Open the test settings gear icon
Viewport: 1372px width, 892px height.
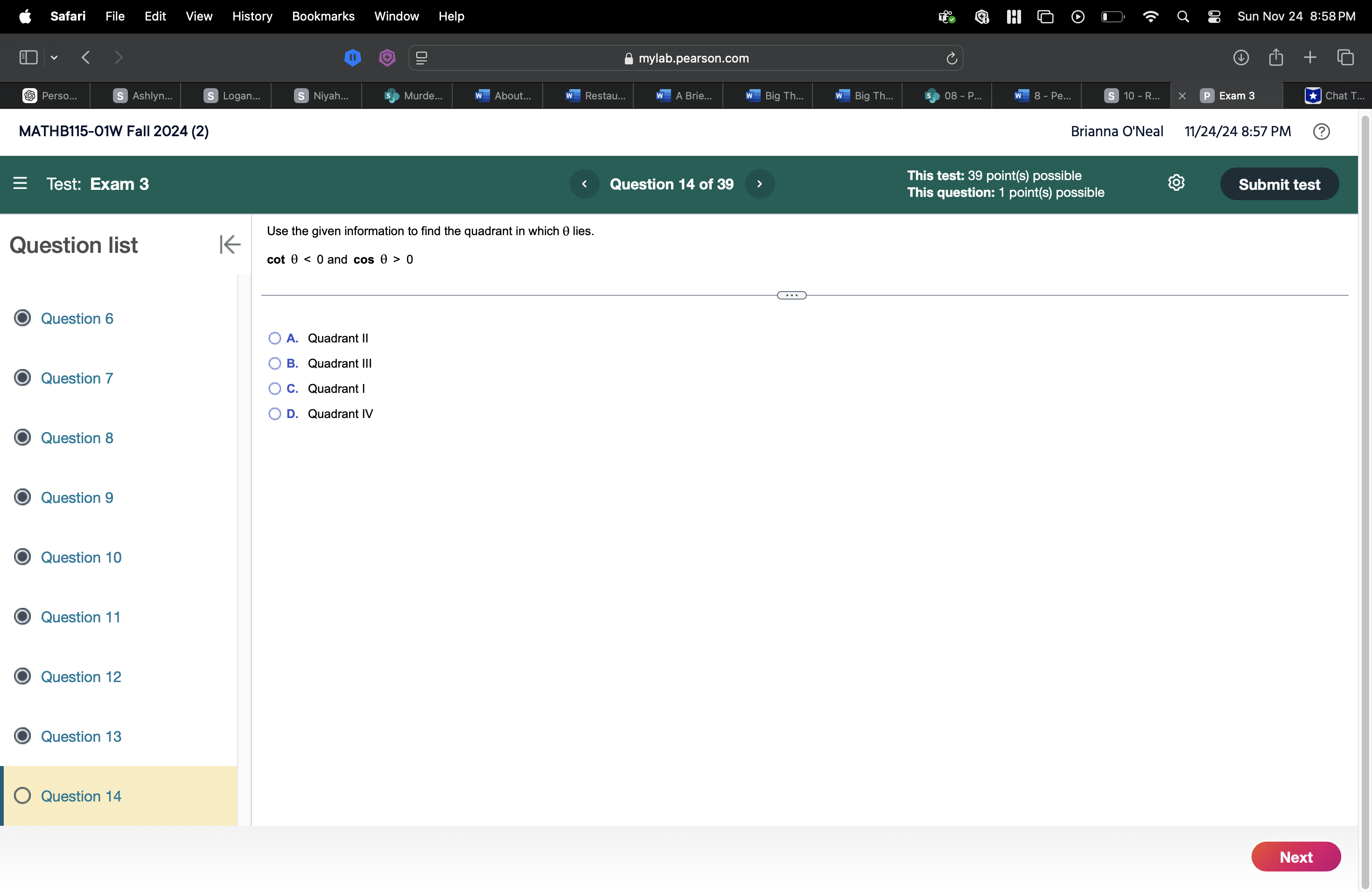pyautogui.click(x=1176, y=183)
